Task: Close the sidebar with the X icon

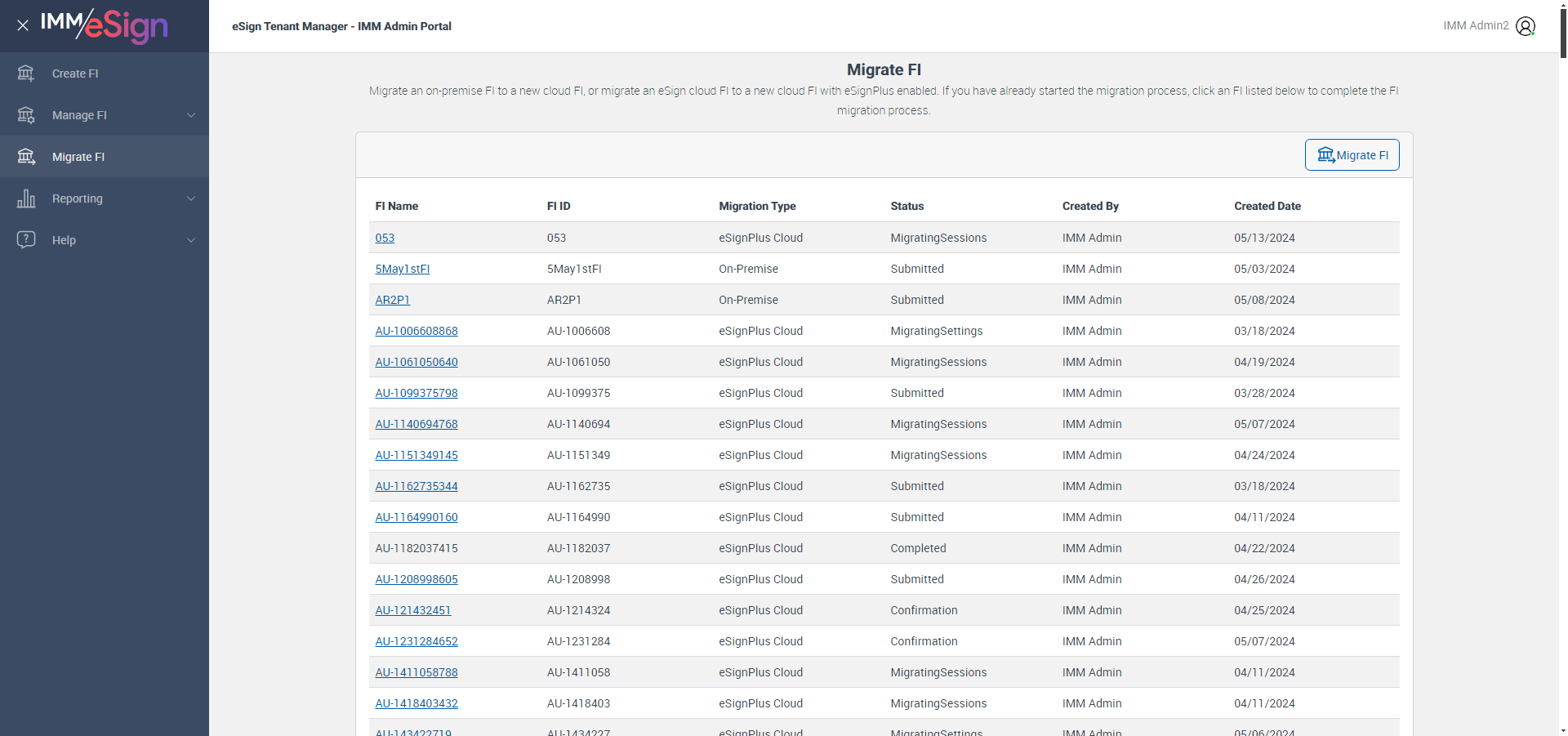Action: tap(23, 25)
